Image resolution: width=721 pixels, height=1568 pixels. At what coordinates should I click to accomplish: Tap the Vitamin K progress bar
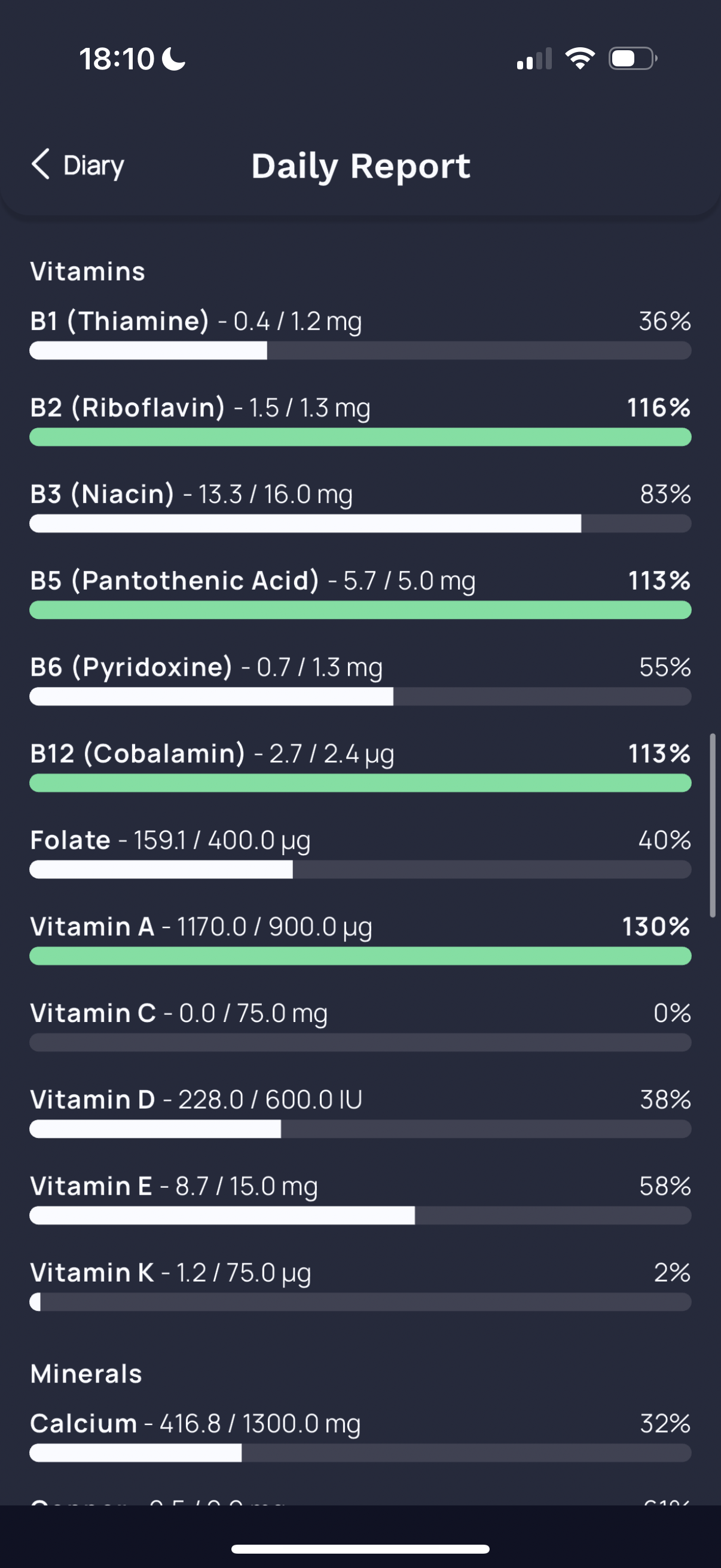click(x=360, y=1301)
